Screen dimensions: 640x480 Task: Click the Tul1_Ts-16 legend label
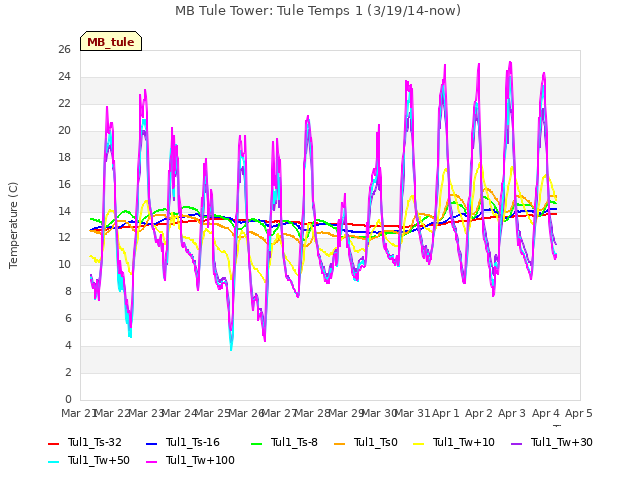coord(193,442)
